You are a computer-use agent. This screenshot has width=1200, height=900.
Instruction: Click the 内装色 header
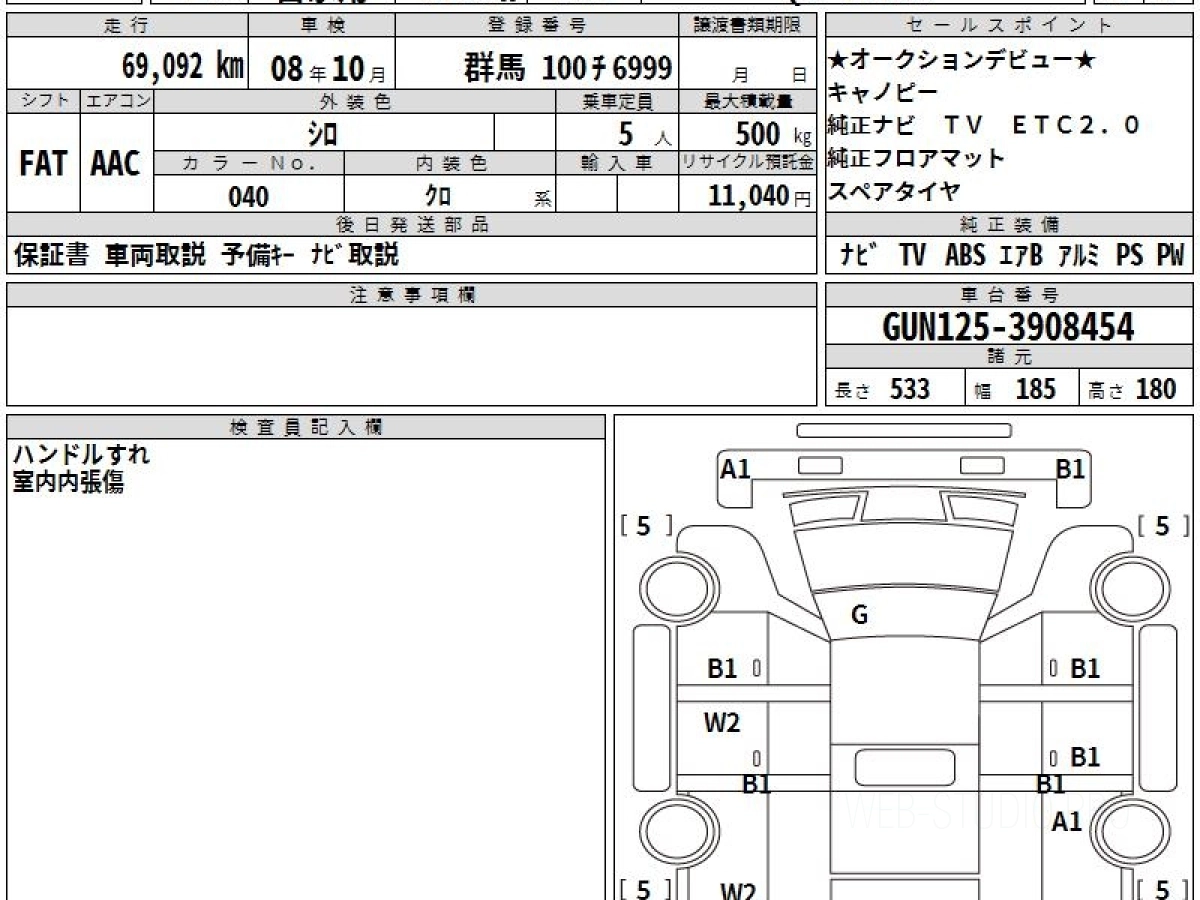[x=450, y=163]
